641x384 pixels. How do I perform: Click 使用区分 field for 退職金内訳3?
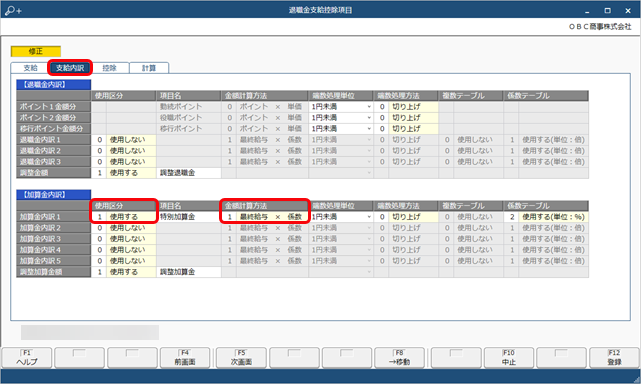pos(123,162)
